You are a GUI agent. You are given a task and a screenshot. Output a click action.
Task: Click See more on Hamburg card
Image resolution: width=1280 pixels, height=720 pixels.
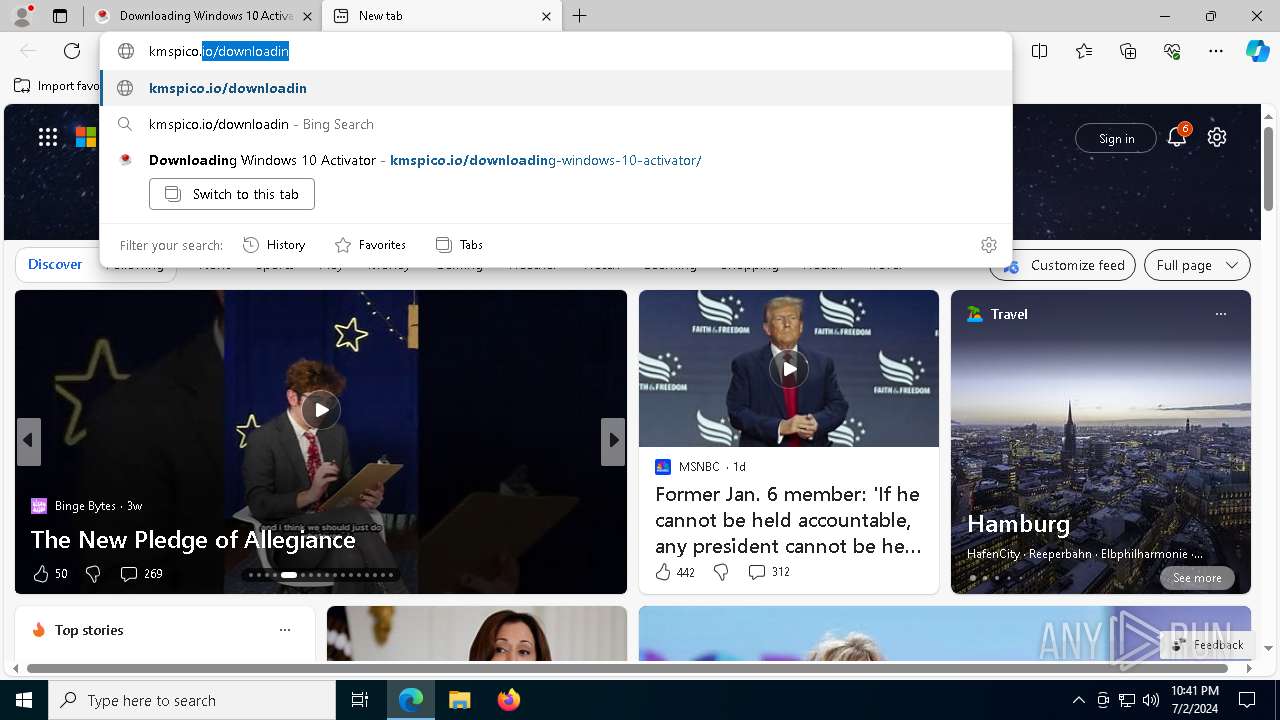pos(1197,578)
